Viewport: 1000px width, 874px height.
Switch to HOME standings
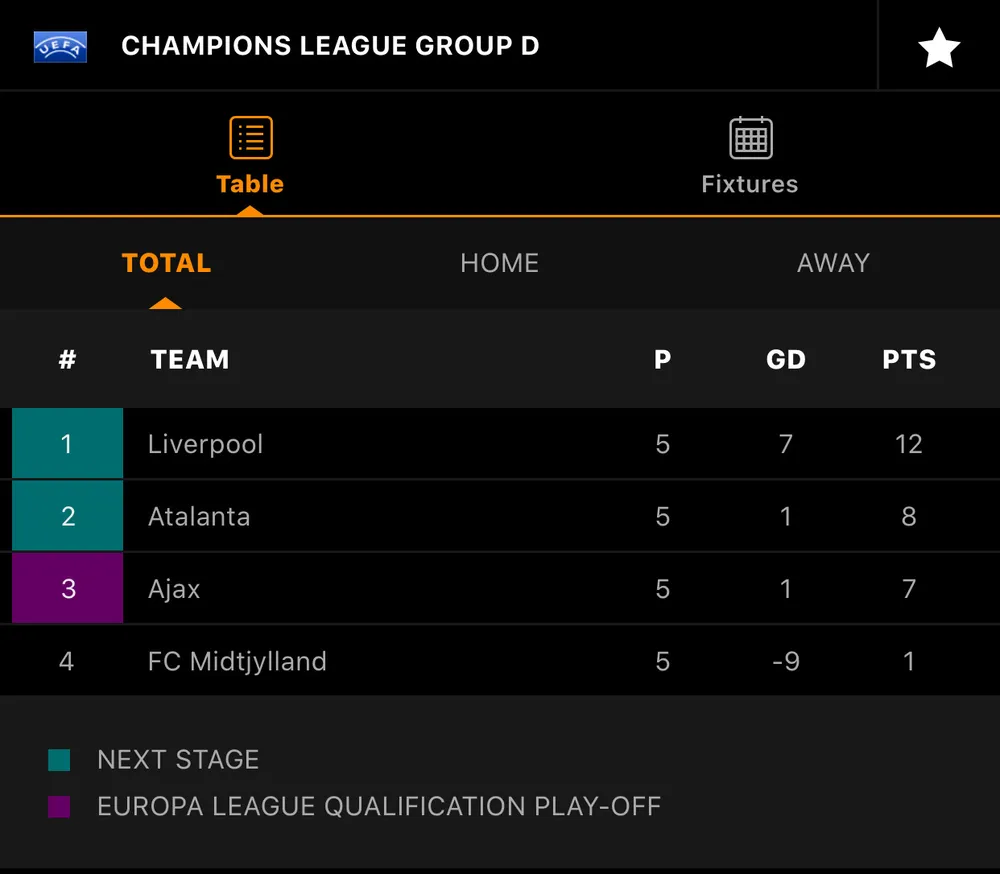499,263
